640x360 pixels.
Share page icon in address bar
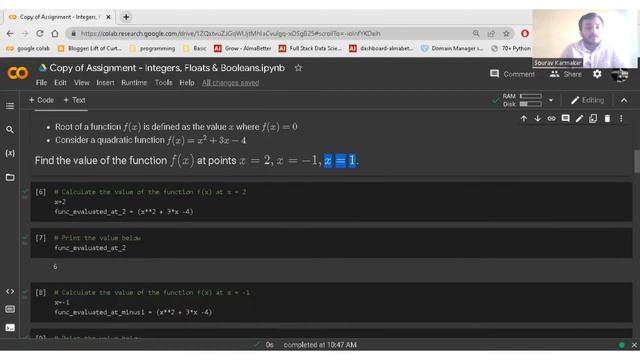click(491, 33)
